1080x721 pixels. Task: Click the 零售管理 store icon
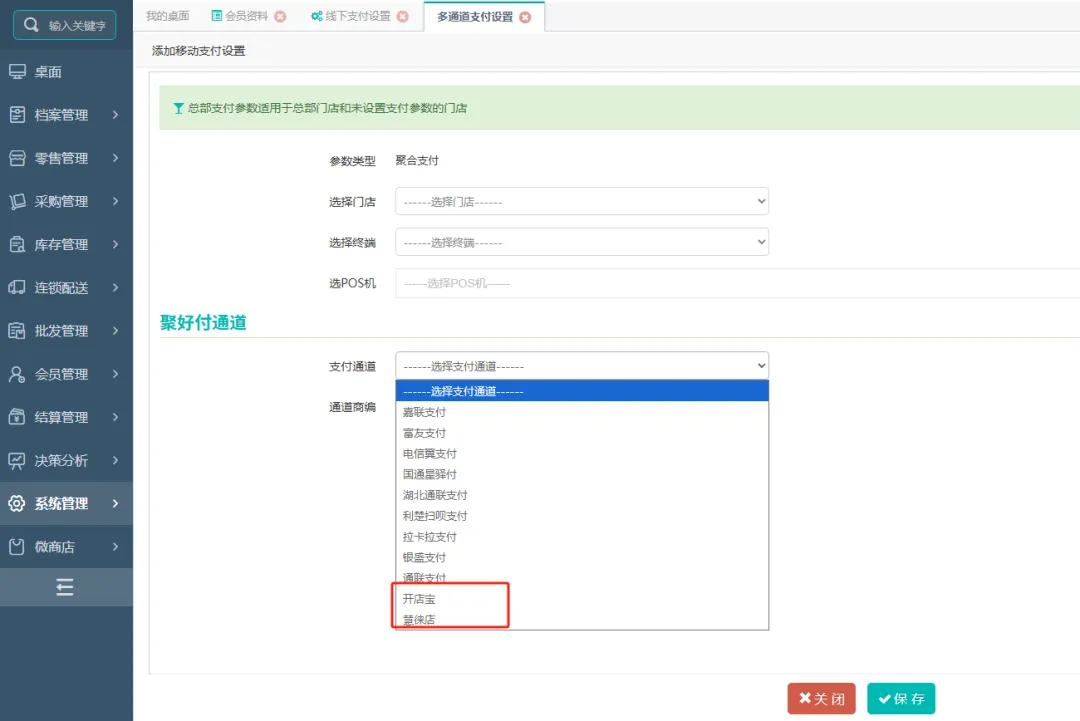[x=17, y=158]
